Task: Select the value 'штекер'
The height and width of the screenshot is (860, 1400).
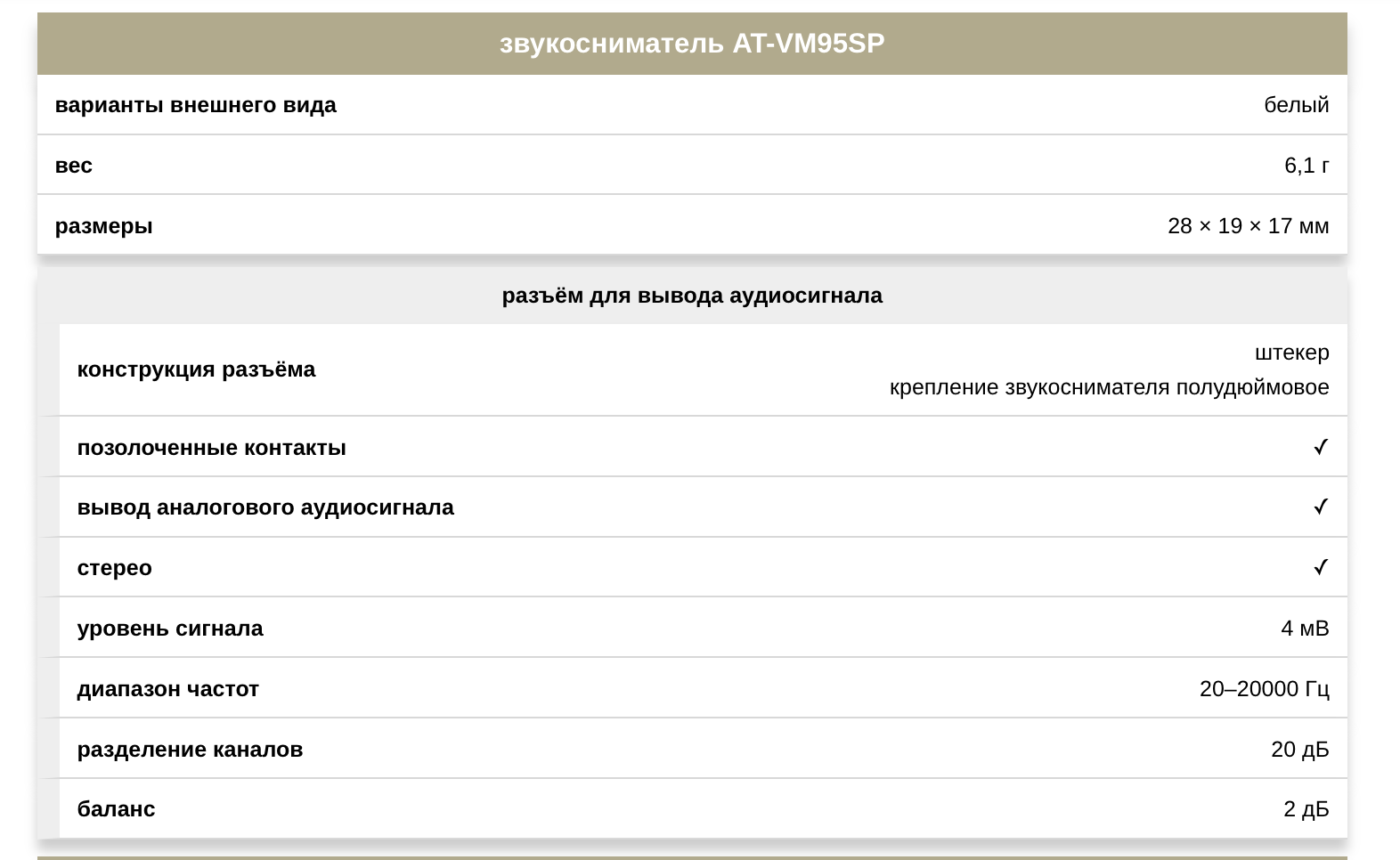Action: [1292, 353]
